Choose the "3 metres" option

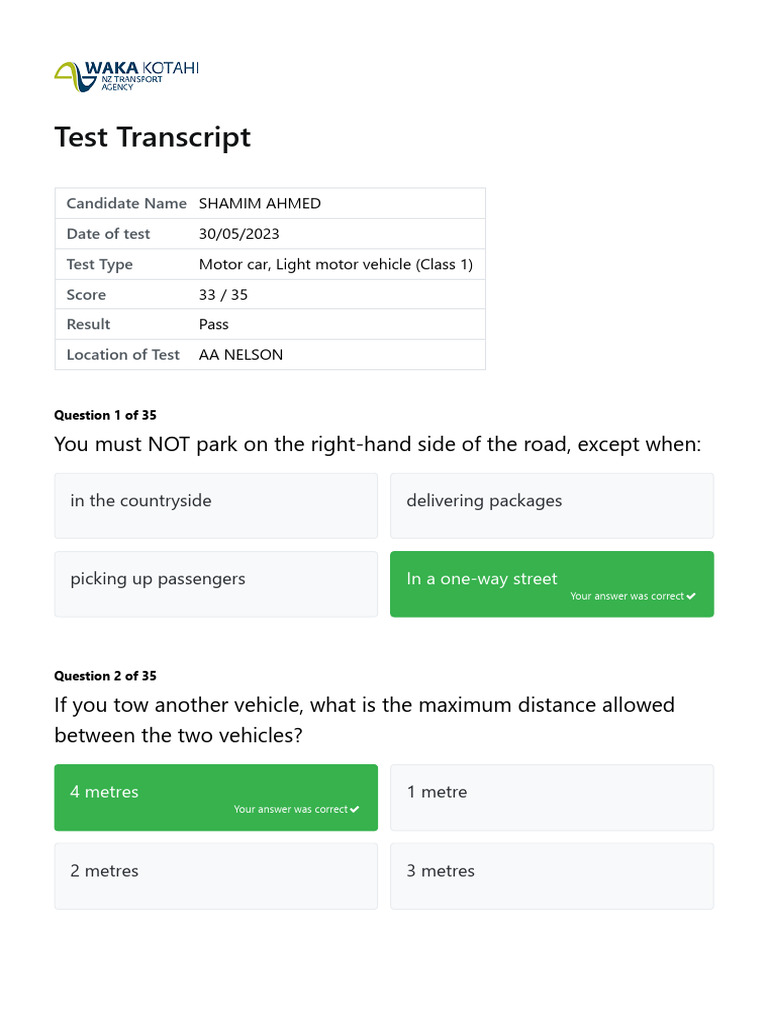click(x=551, y=875)
